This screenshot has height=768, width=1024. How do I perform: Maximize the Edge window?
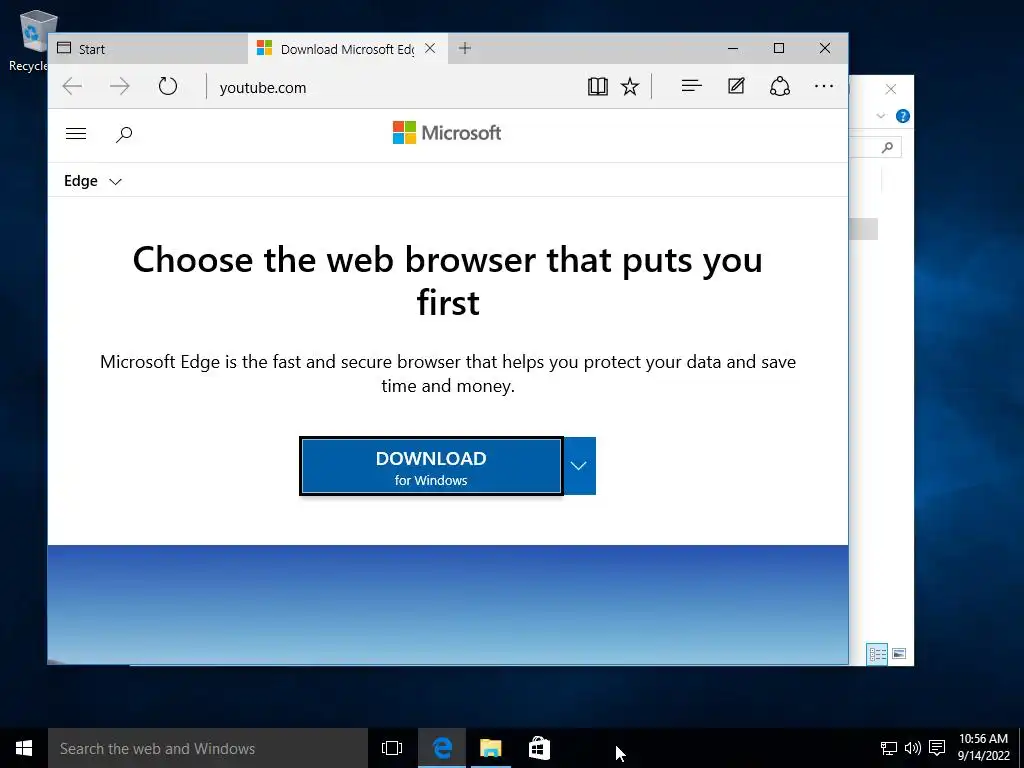click(x=778, y=48)
